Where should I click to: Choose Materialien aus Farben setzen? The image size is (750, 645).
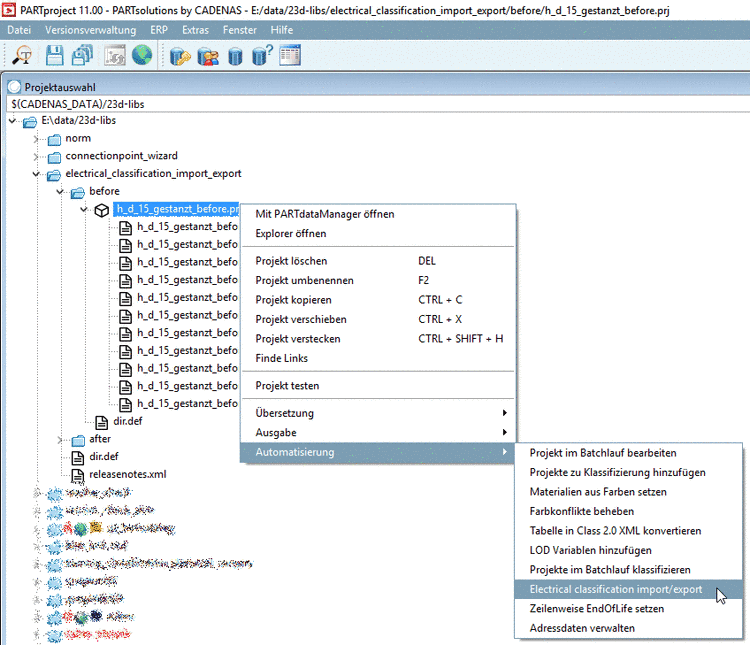pyautogui.click(x=629, y=492)
